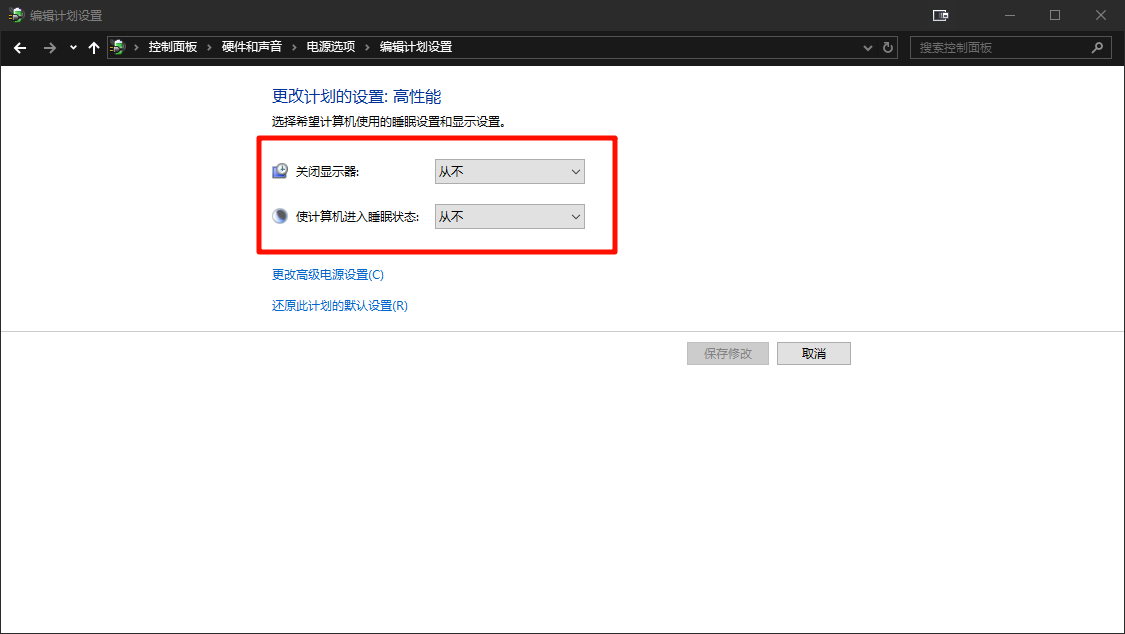Open 硬件和声音 breadcrumb
This screenshot has height=634, width=1125.
tap(252, 47)
